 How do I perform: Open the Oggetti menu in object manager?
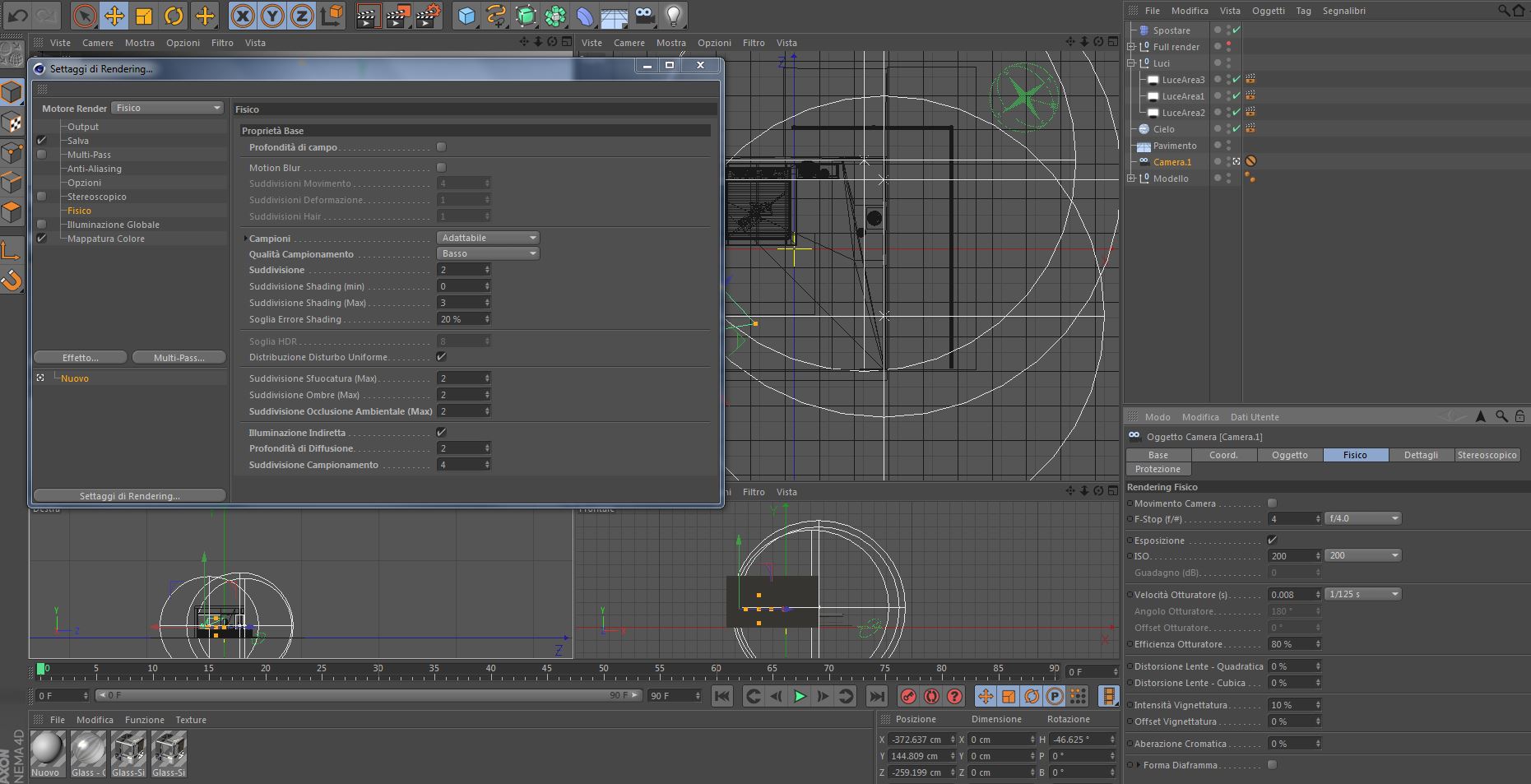[1268, 11]
